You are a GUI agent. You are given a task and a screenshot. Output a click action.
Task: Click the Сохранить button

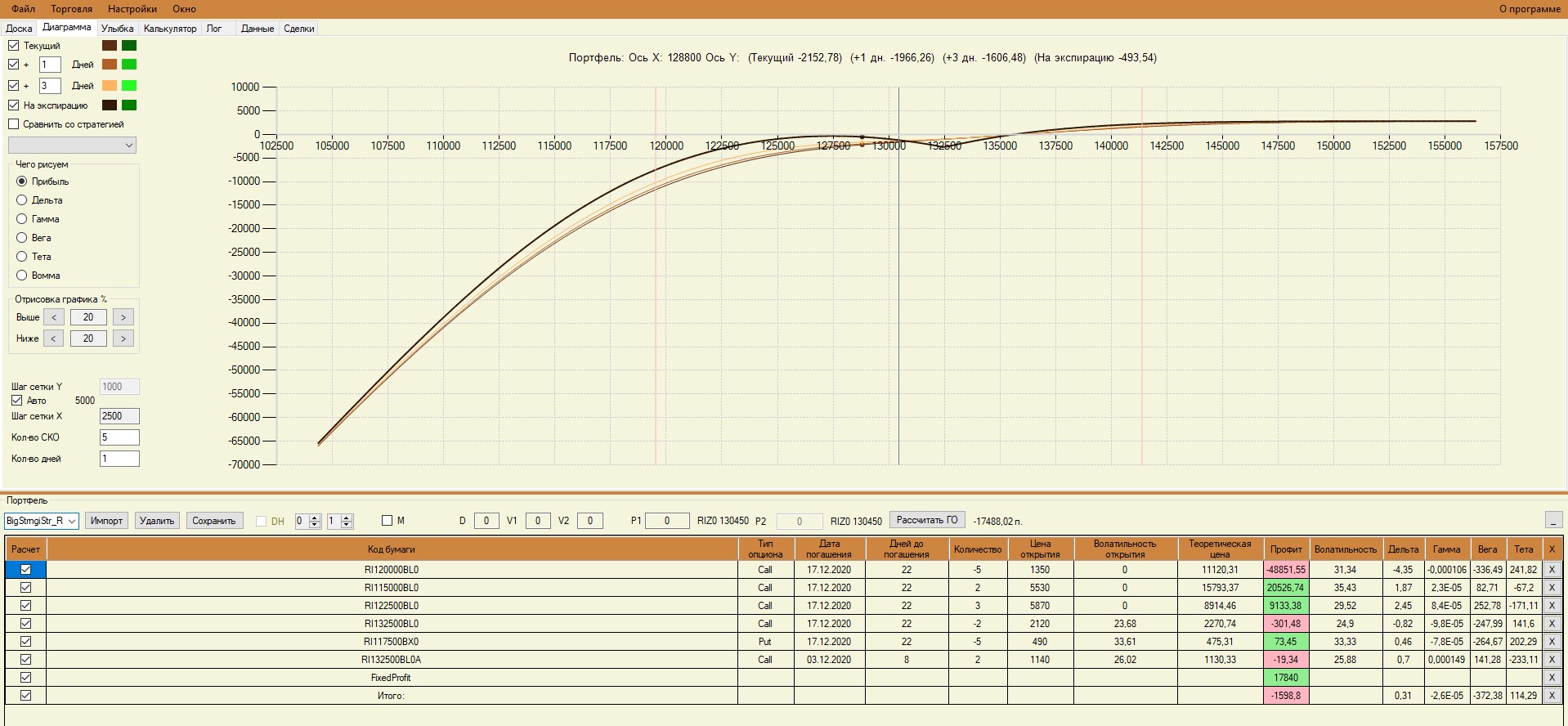(214, 521)
